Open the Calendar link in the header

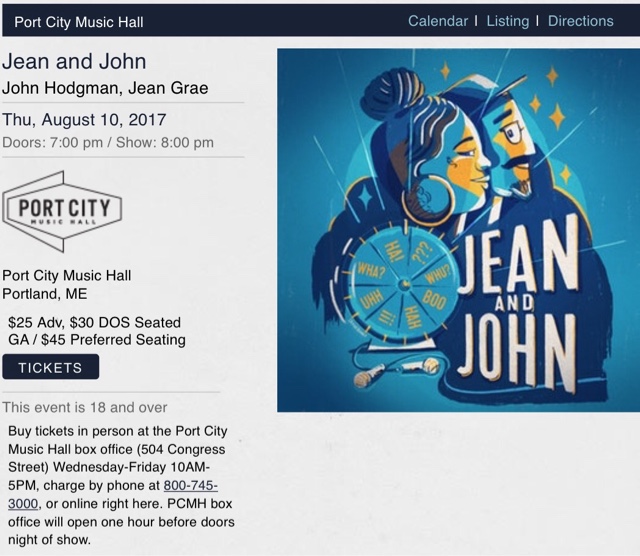click(438, 21)
